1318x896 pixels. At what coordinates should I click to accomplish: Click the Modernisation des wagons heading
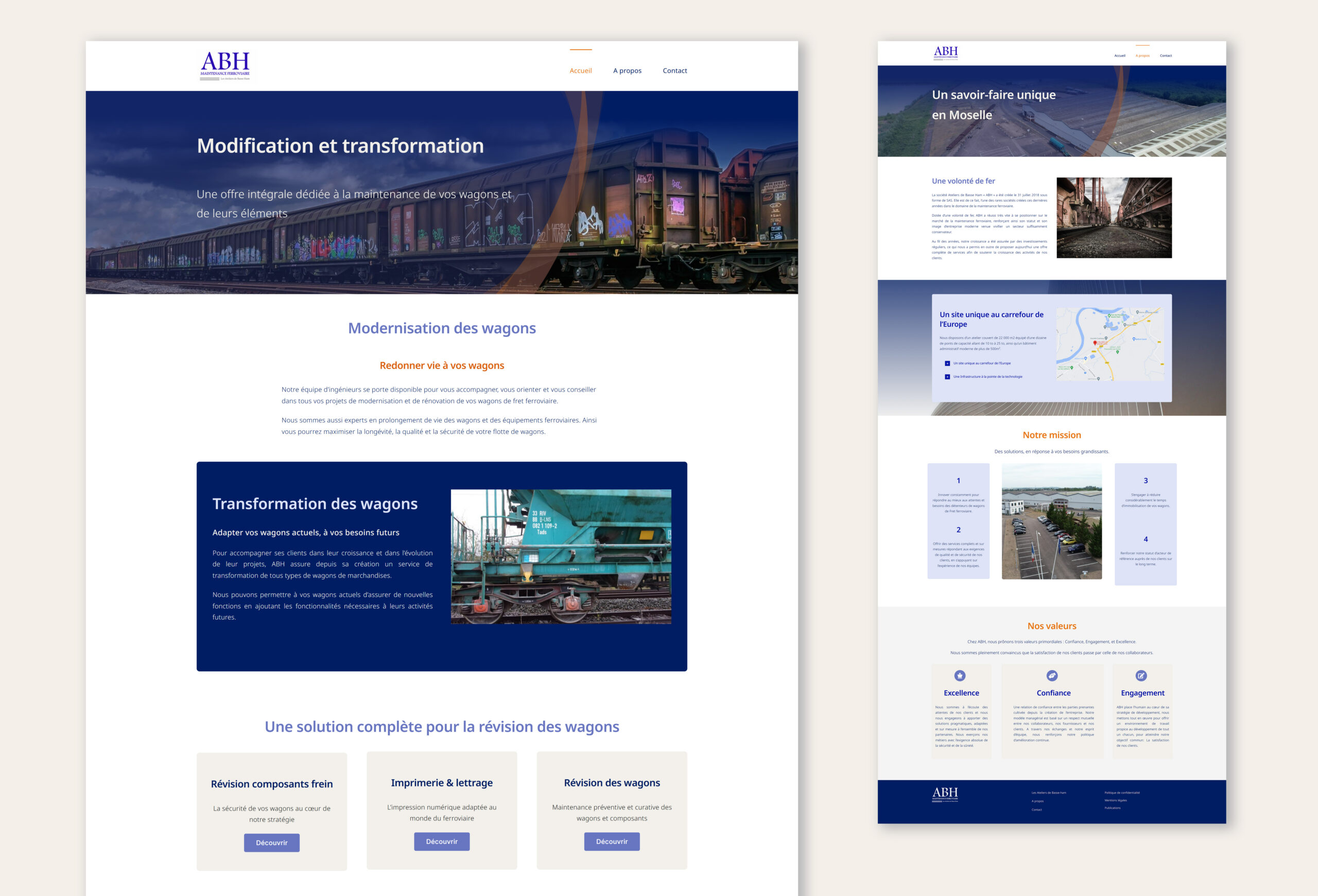tap(442, 328)
